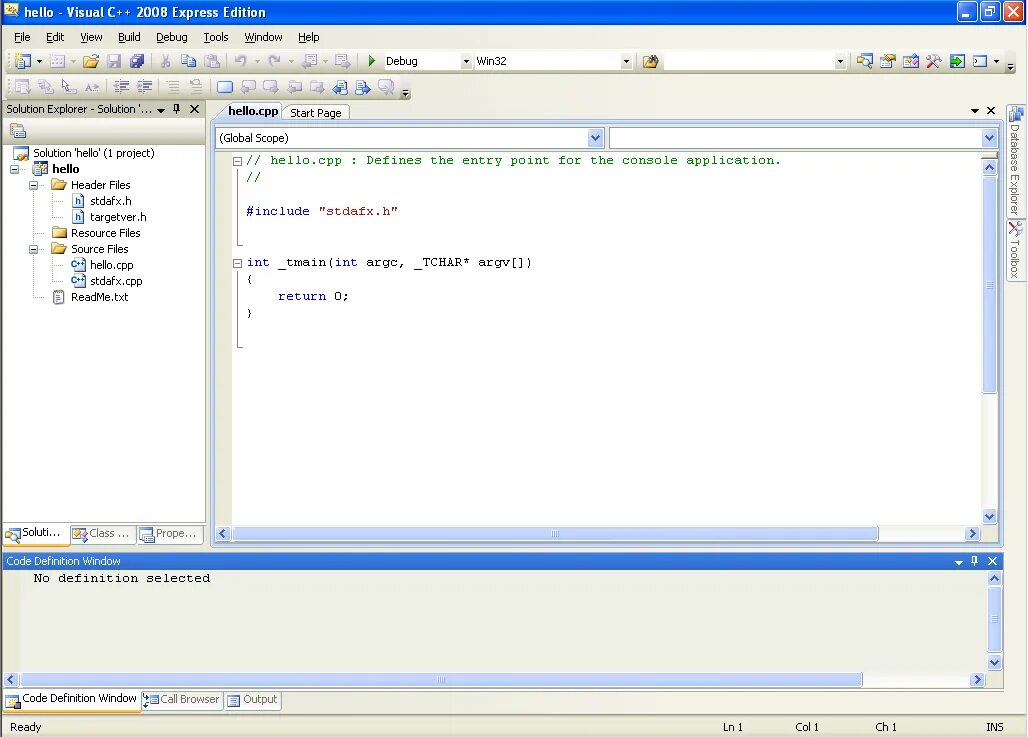Select targetver.h in Solution Explorer
Image resolution: width=1028 pixels, height=737 pixels.
[x=118, y=217]
